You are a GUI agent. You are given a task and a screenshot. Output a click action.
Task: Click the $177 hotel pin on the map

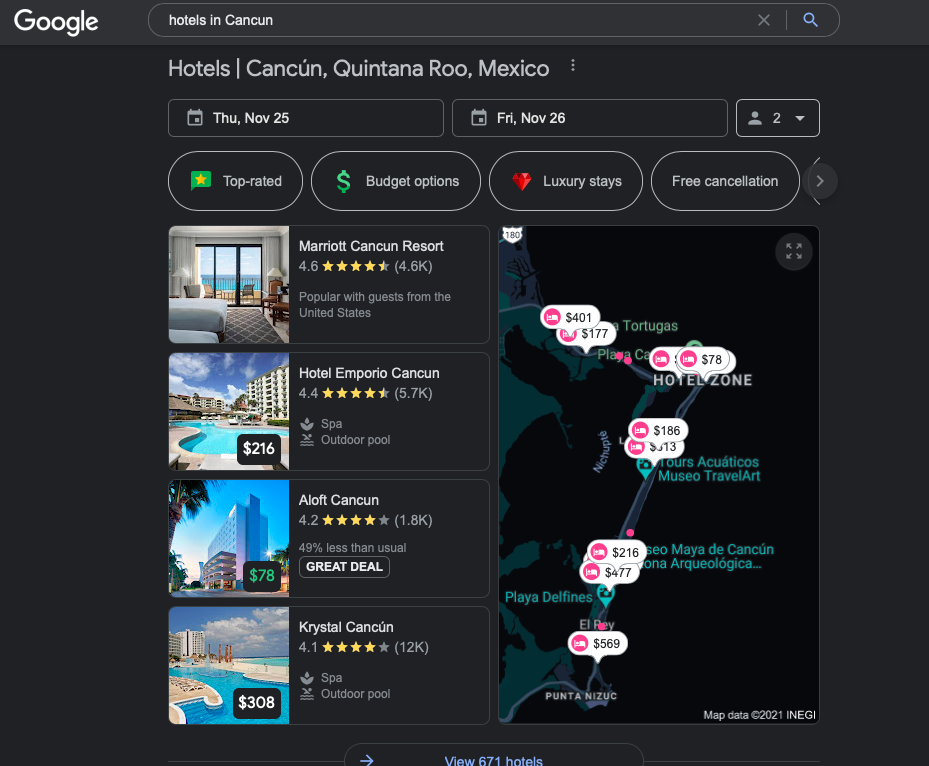594,335
